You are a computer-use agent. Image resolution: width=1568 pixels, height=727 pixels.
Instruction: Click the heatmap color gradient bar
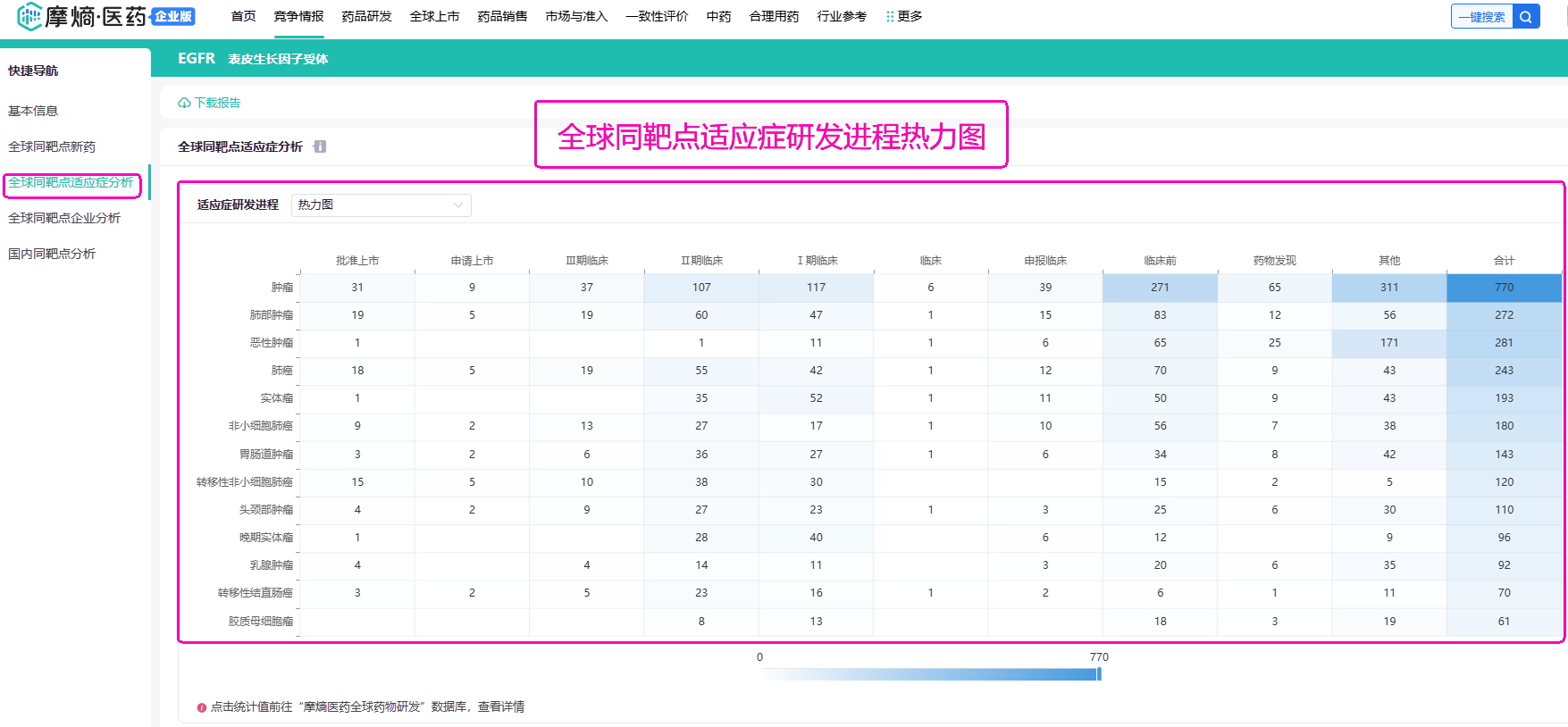(x=929, y=674)
